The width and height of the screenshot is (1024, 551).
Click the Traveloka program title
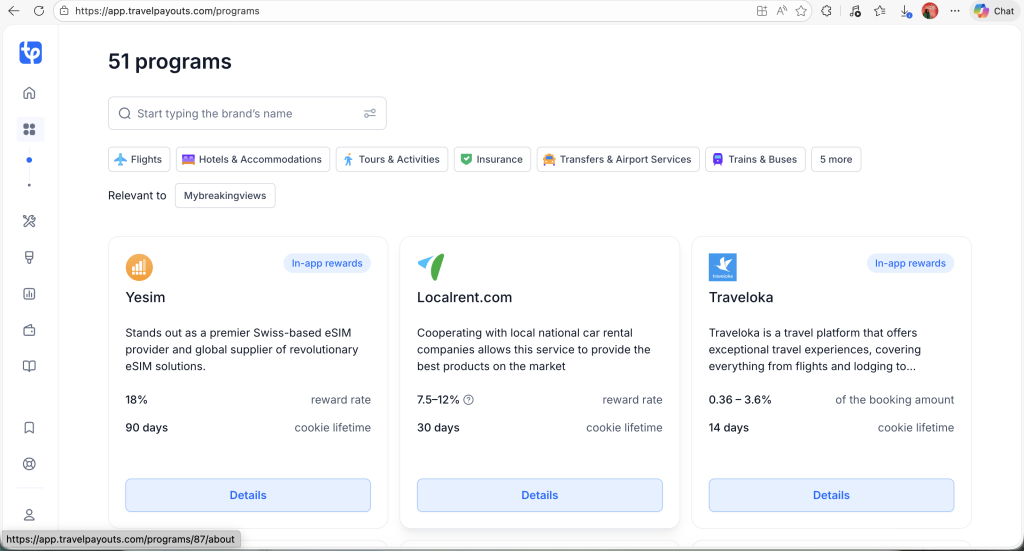coord(741,297)
